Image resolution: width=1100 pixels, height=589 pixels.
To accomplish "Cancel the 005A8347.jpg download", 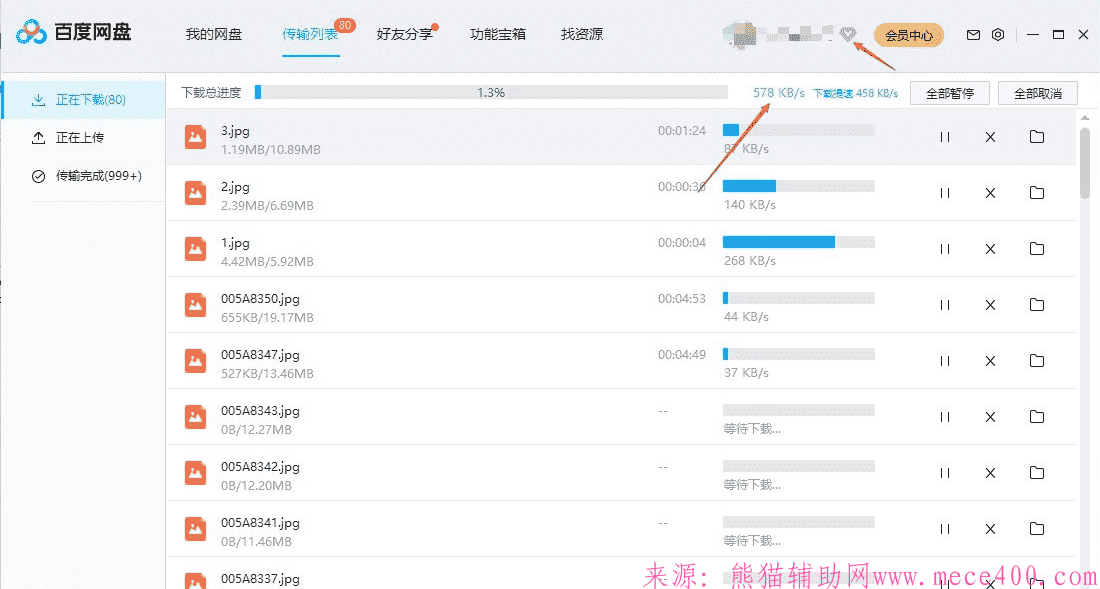I will pyautogui.click(x=990, y=361).
